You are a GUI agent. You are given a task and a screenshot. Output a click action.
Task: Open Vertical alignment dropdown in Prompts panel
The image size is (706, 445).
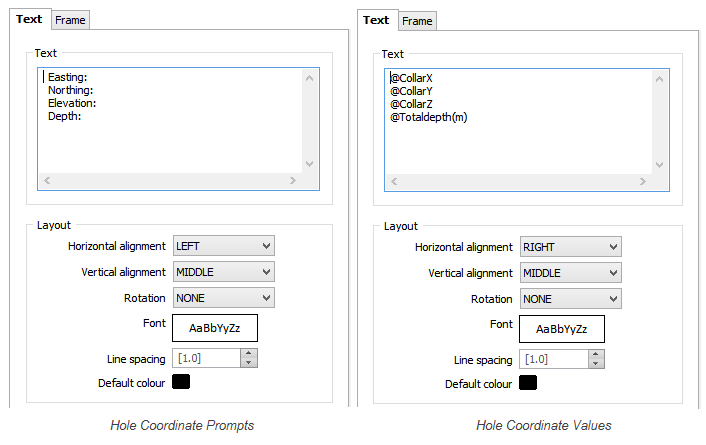coord(224,272)
